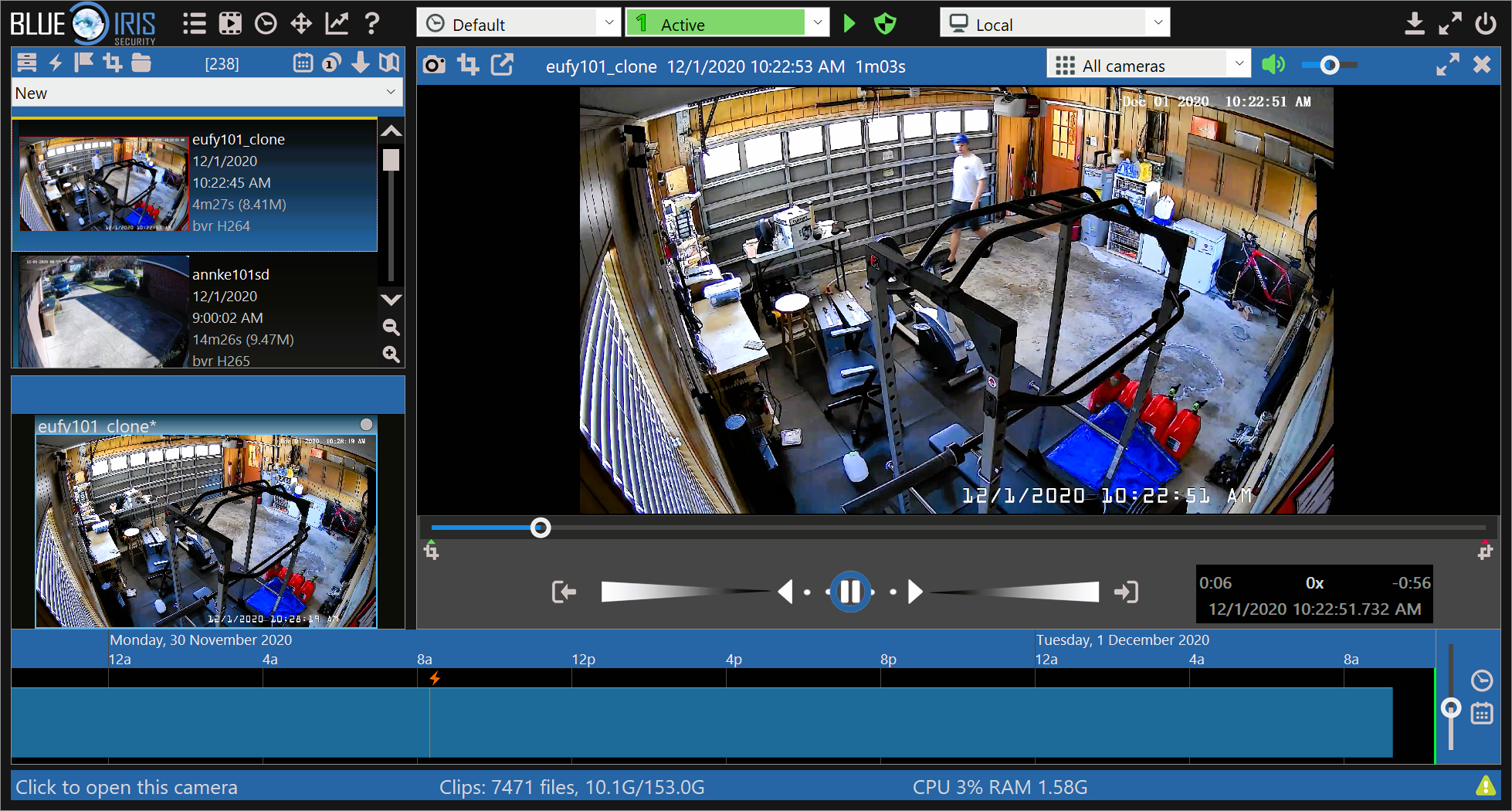The image size is (1512, 811).
Task: Toggle the green shield armed status
Action: pyautogui.click(x=885, y=24)
